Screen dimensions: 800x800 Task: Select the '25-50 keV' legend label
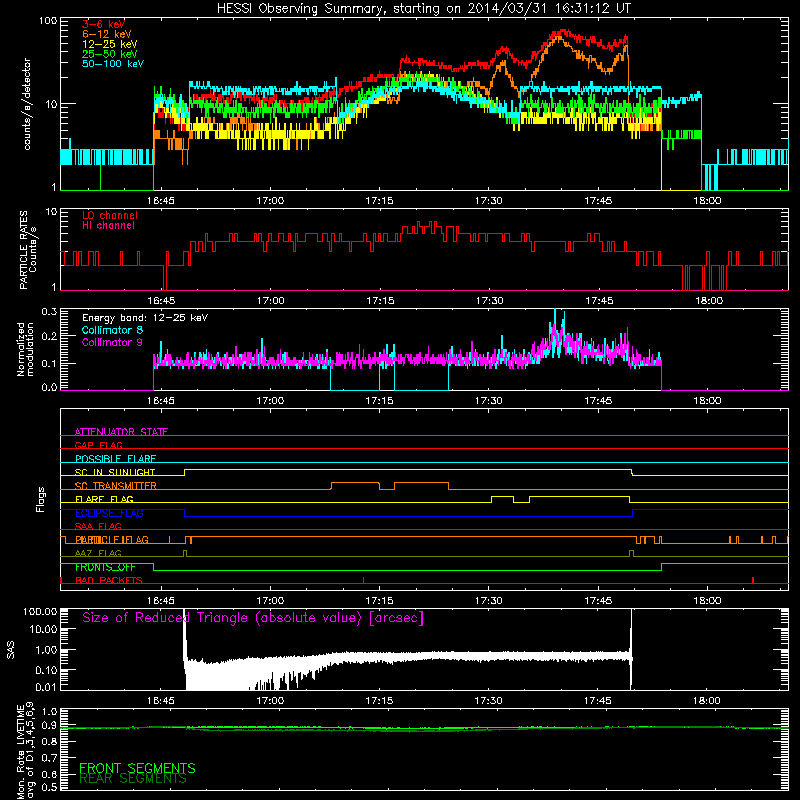click(110, 54)
